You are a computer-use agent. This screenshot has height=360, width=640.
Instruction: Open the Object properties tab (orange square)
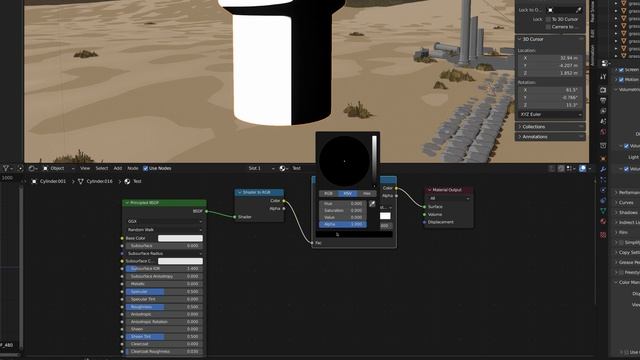click(603, 158)
